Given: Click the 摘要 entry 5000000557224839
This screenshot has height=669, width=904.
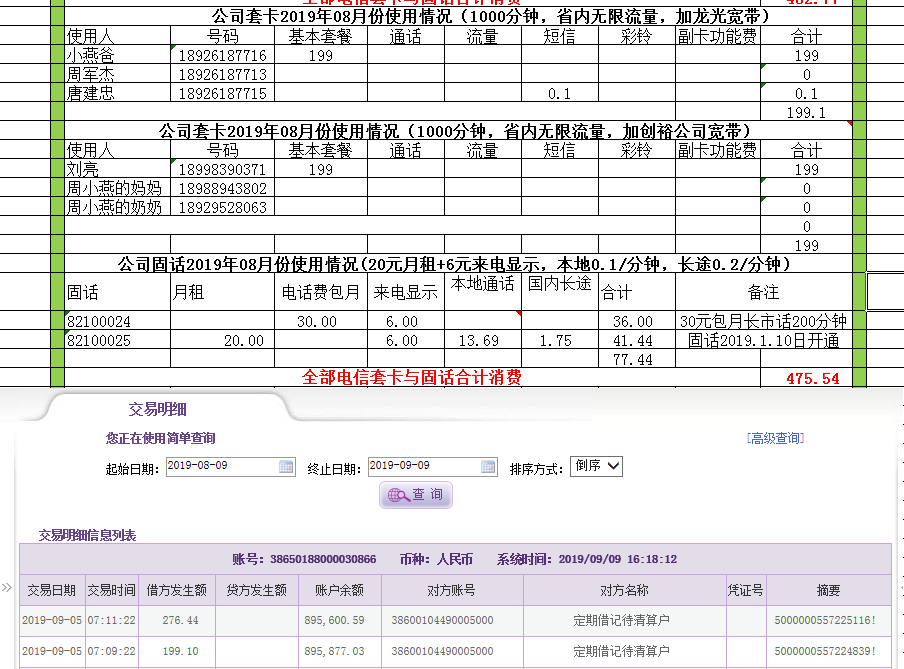Looking at the screenshot, I should (x=825, y=651).
